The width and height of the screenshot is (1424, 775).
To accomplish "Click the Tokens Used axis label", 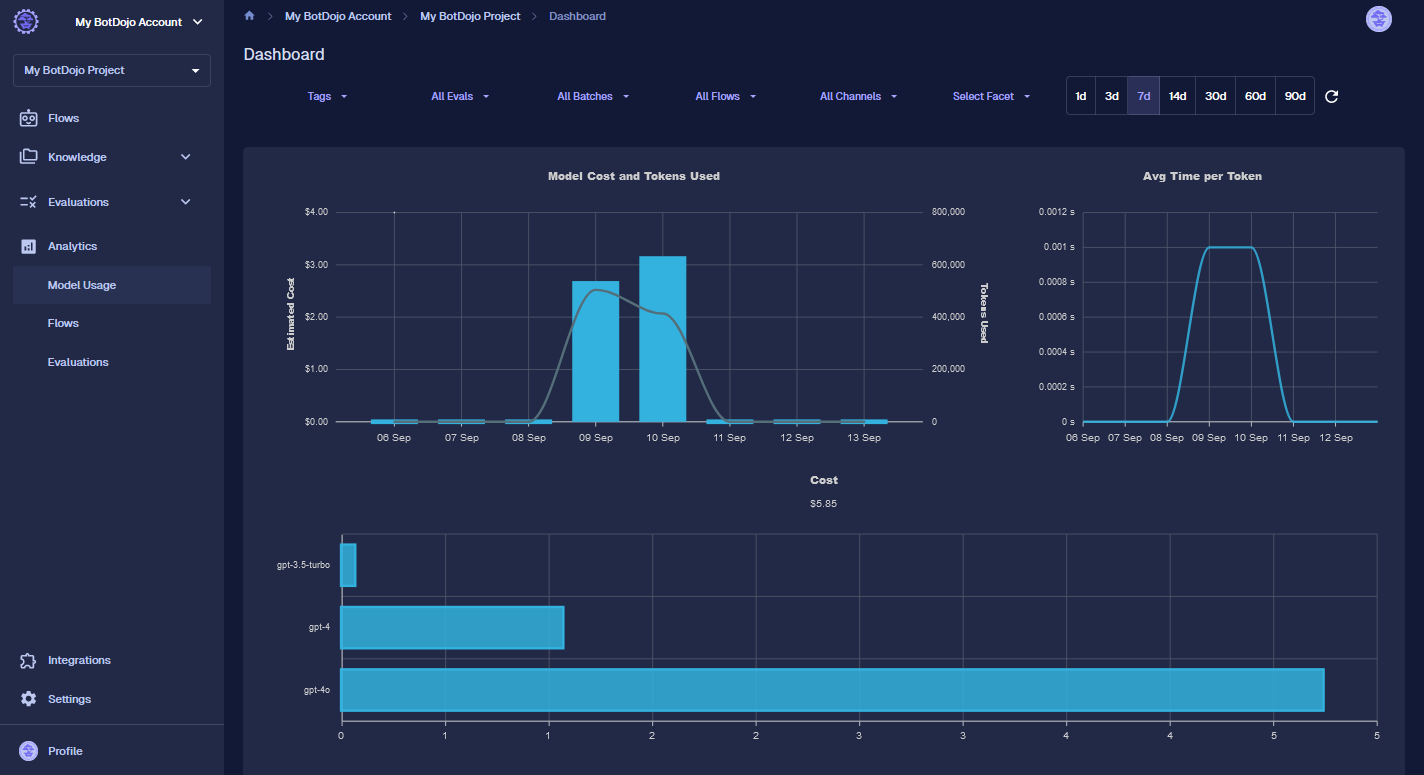I will [x=983, y=313].
